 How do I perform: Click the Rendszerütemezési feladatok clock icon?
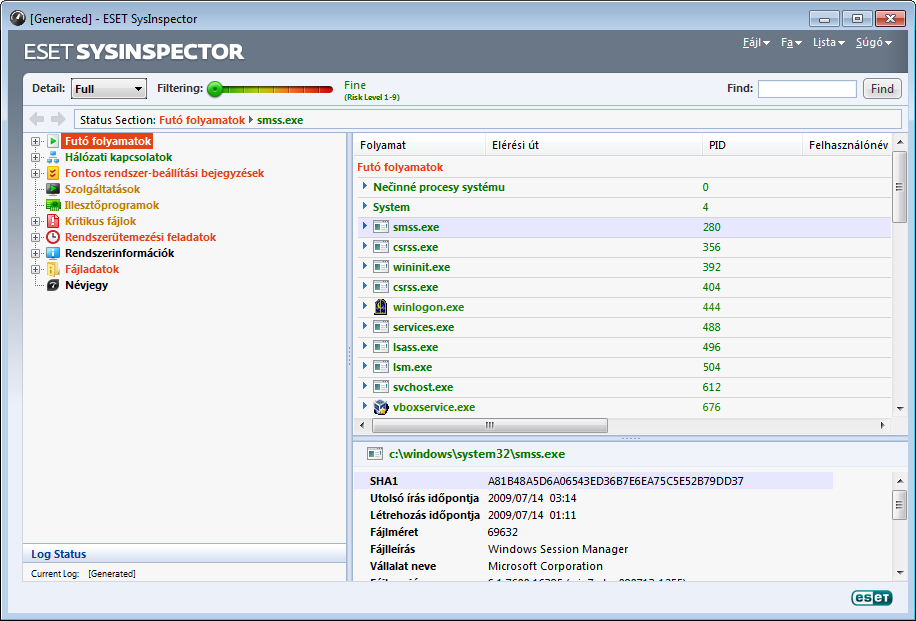click(x=53, y=237)
